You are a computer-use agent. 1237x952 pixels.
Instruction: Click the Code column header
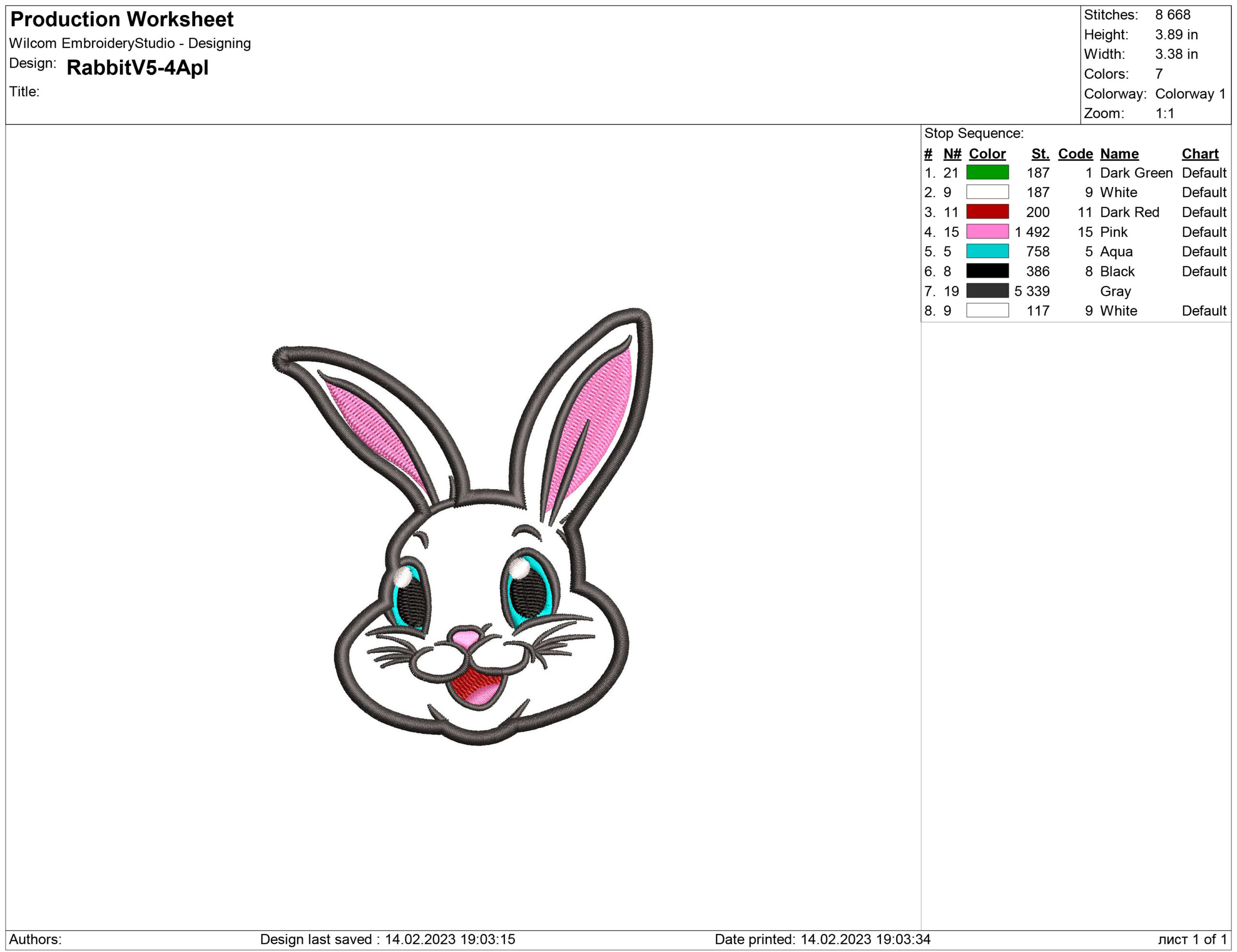point(1076,153)
